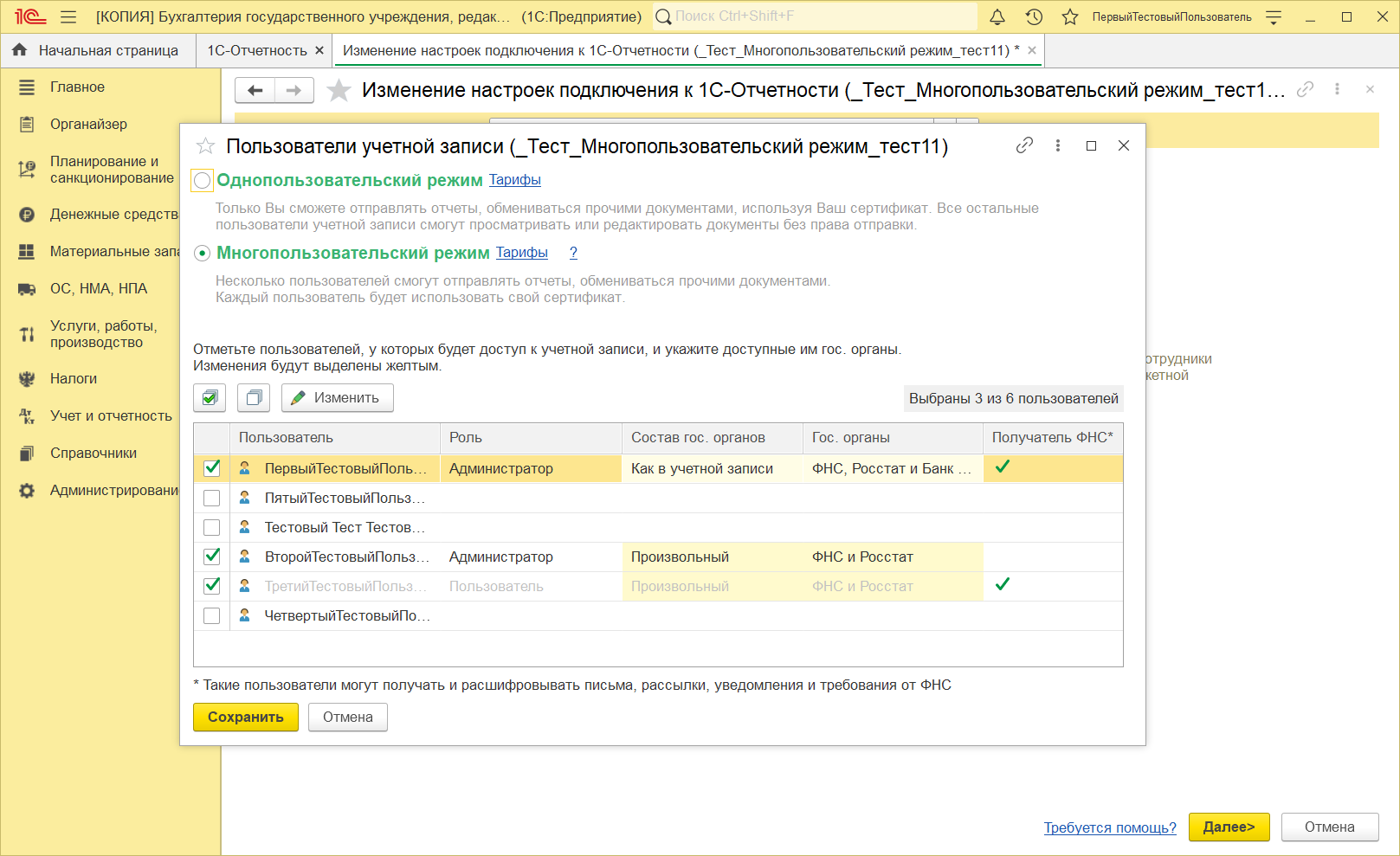The height and width of the screenshot is (856, 1400).
Task: Select Многопользовательский режим radio button
Action: tap(202, 253)
